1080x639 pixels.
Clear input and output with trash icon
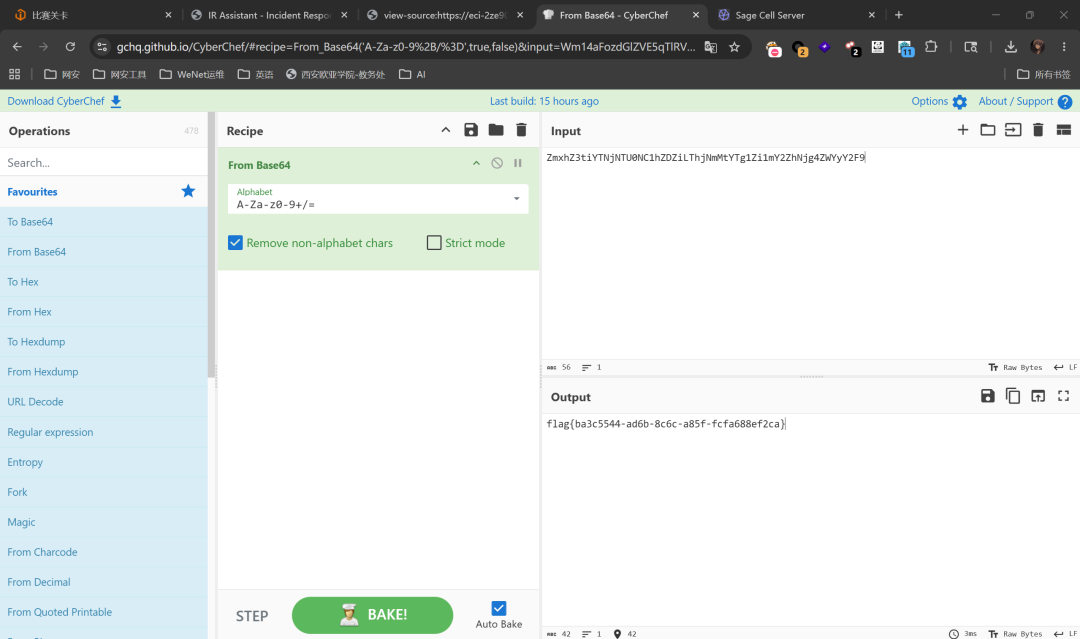[x=1038, y=129]
